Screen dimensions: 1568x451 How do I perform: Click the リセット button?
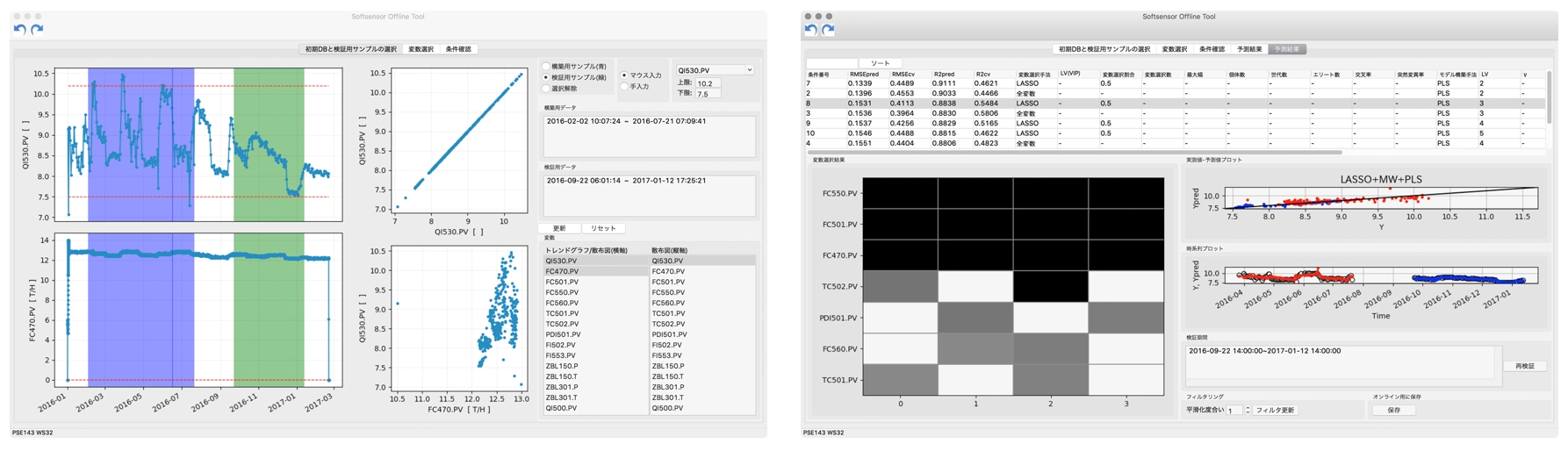pyautogui.click(x=603, y=228)
